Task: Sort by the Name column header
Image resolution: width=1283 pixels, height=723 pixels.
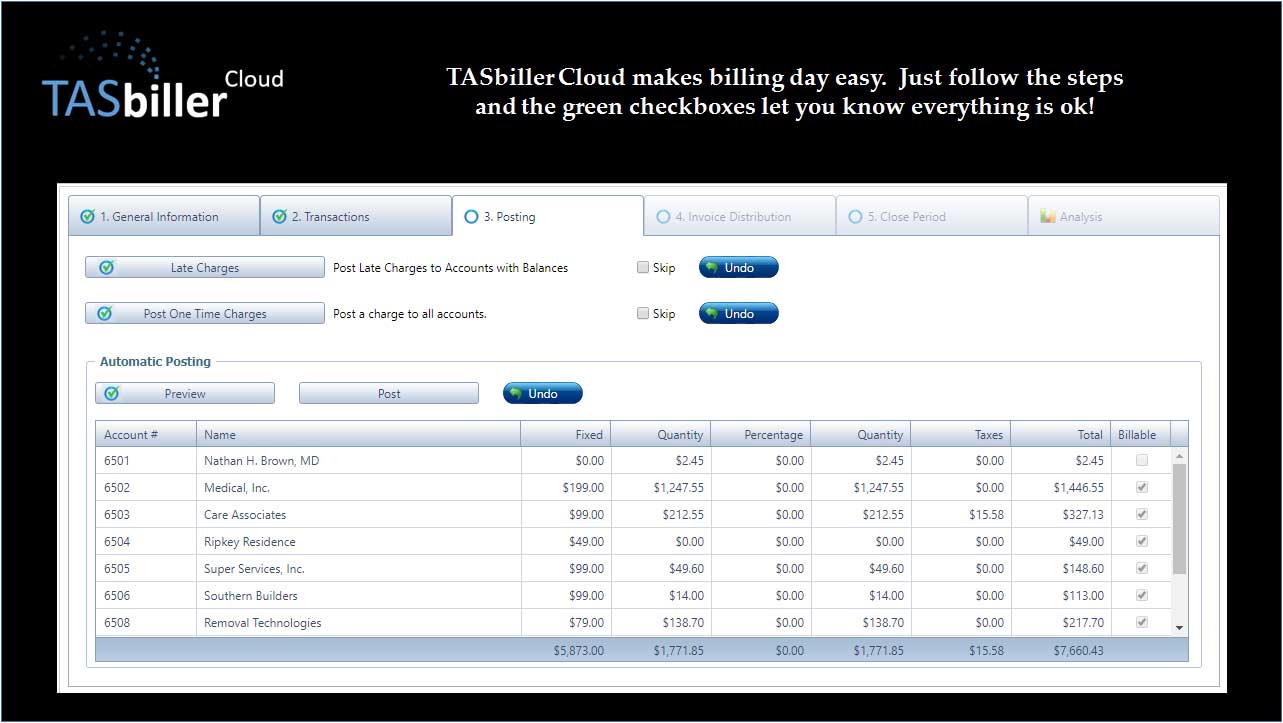Action: pos(358,434)
